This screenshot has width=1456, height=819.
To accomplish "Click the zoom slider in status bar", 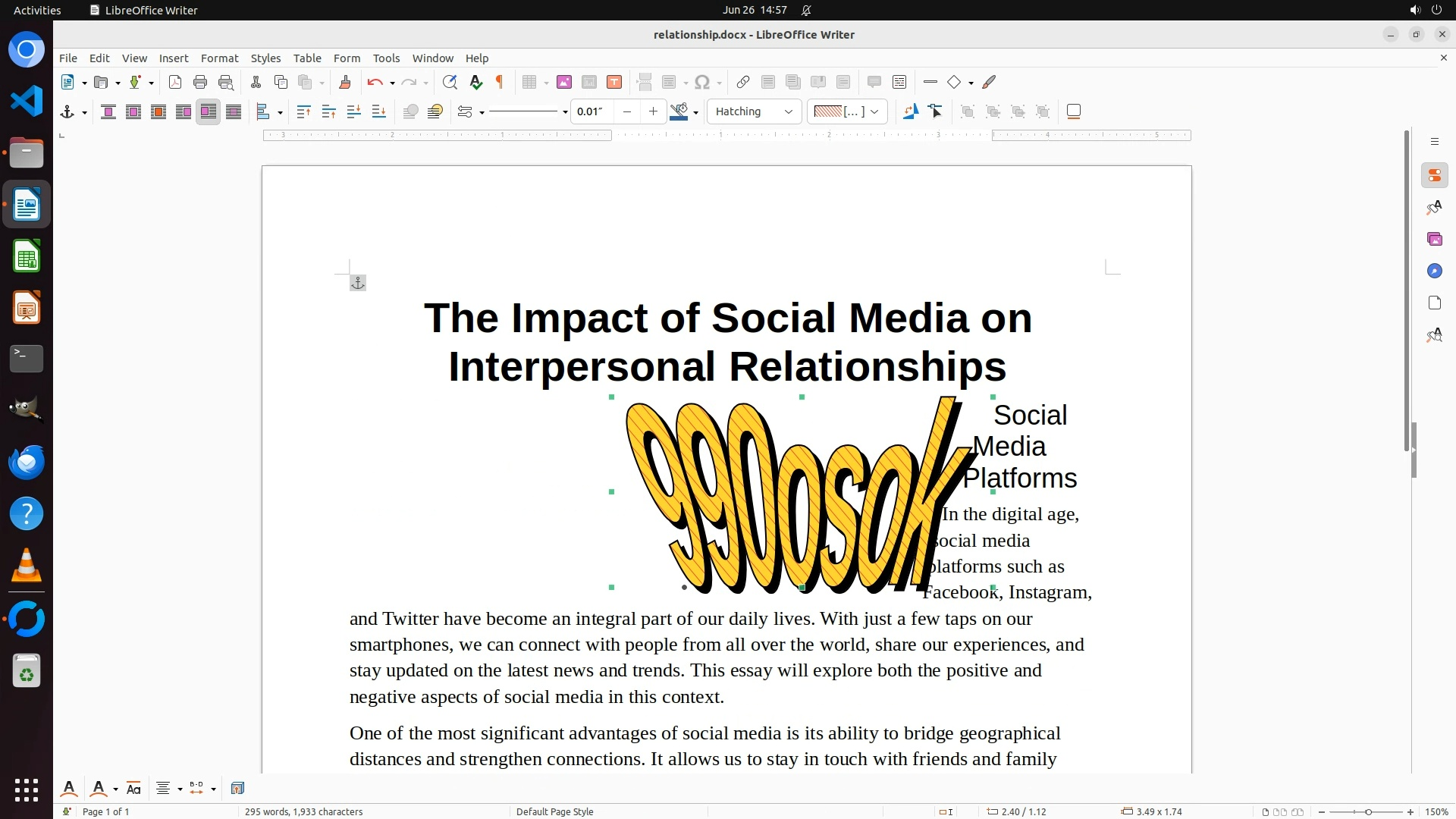I will [x=1367, y=811].
